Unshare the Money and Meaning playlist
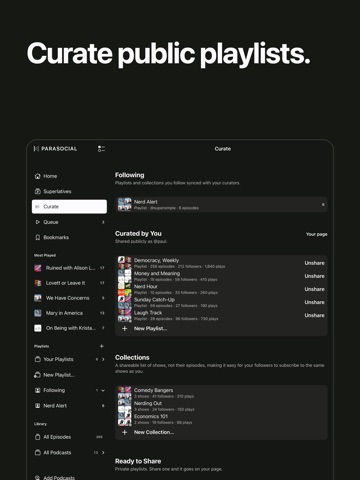 tap(314, 276)
